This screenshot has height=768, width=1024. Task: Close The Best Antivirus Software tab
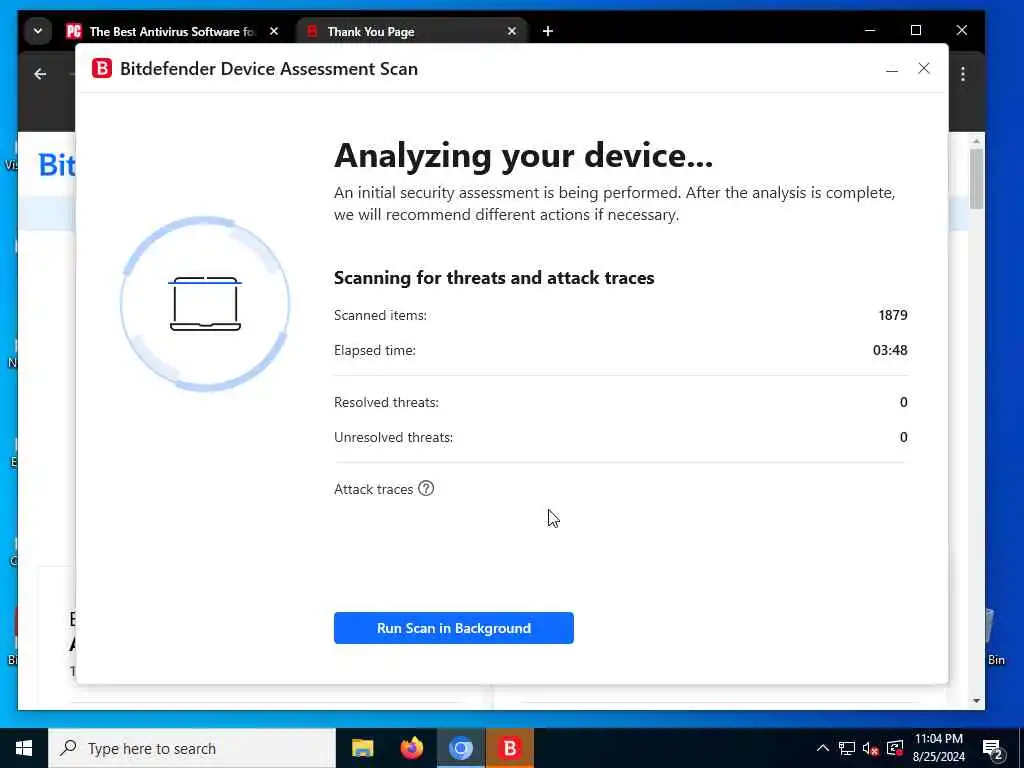[274, 31]
